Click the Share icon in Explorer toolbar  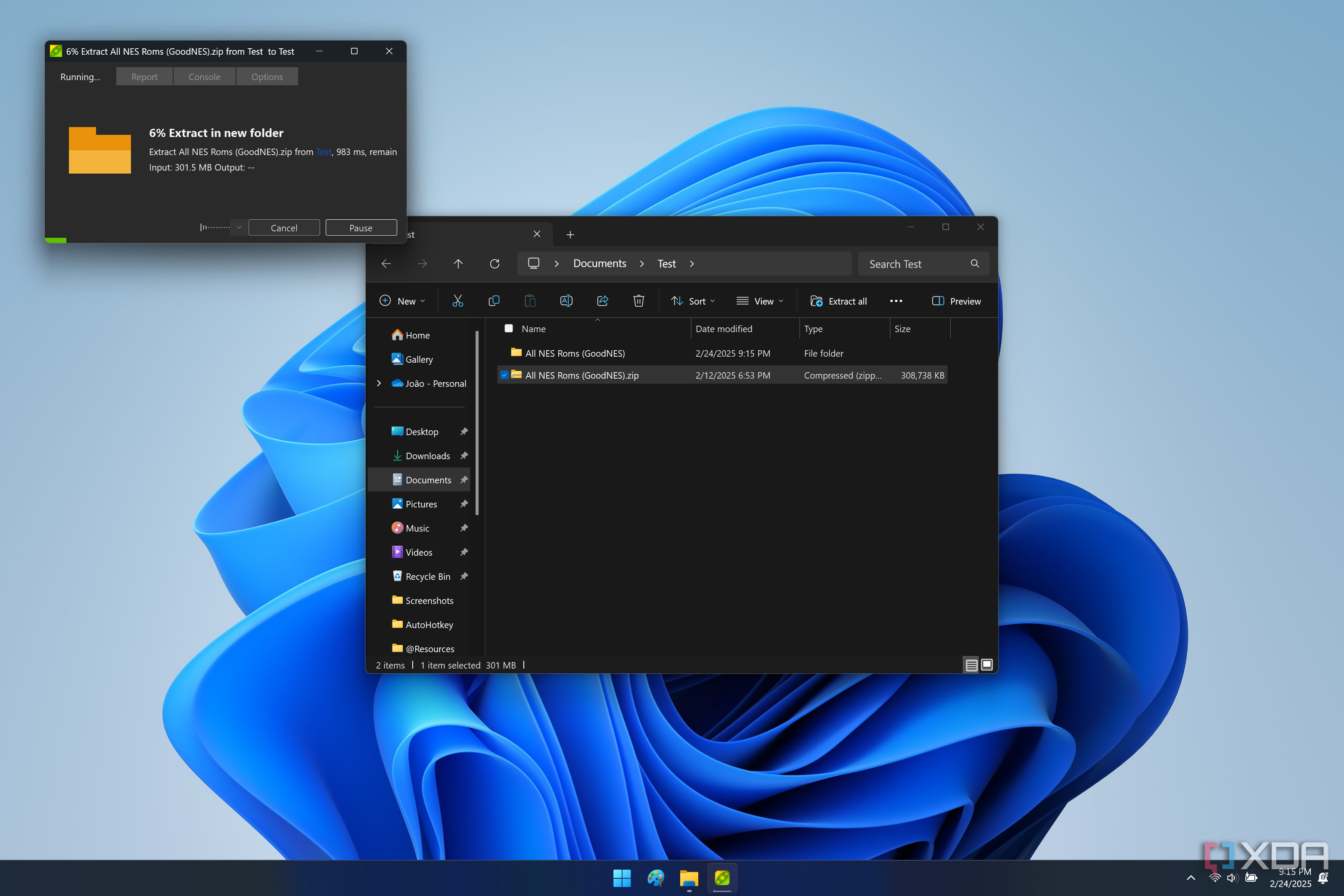pos(602,301)
